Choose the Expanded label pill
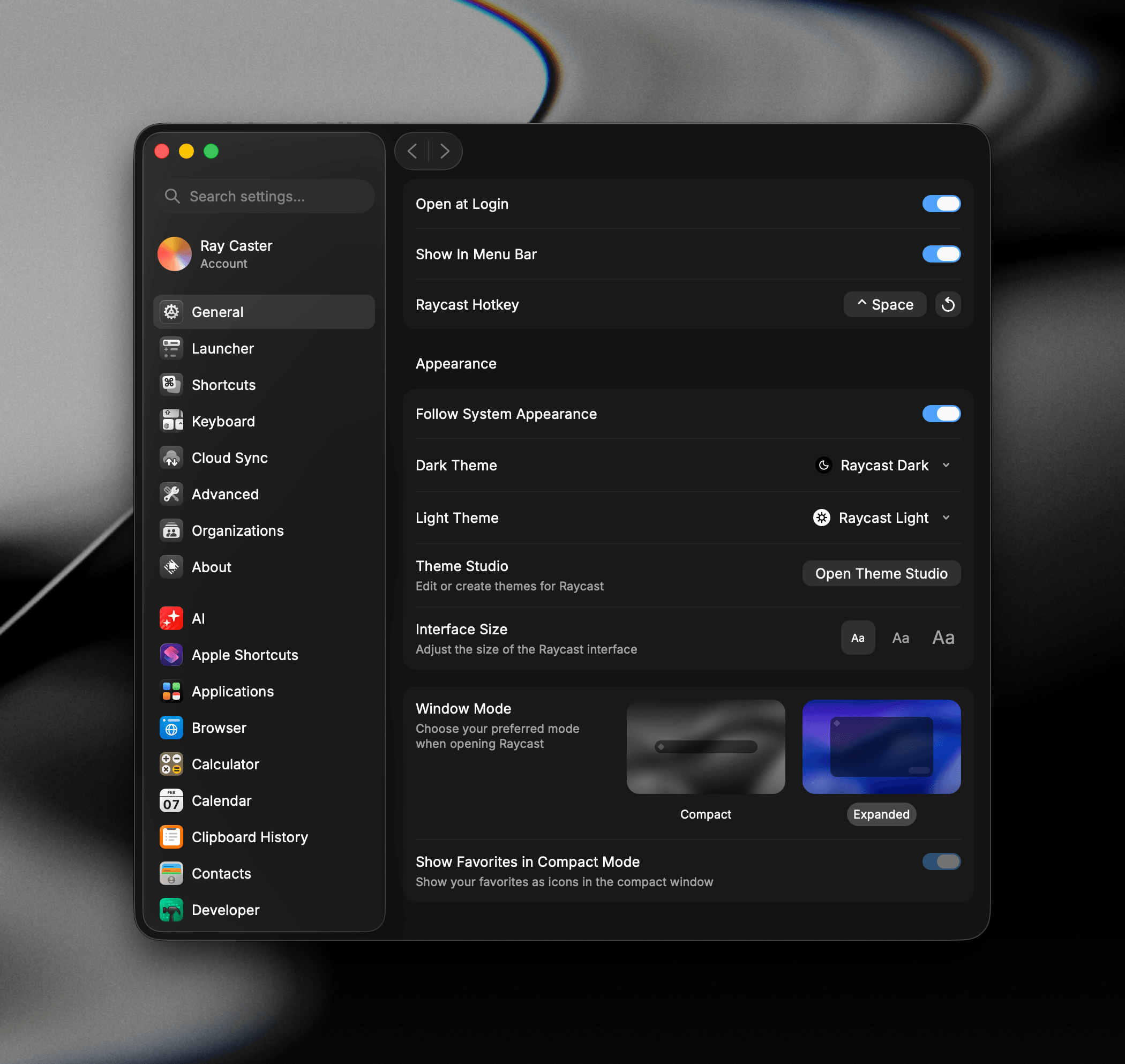 (x=881, y=814)
